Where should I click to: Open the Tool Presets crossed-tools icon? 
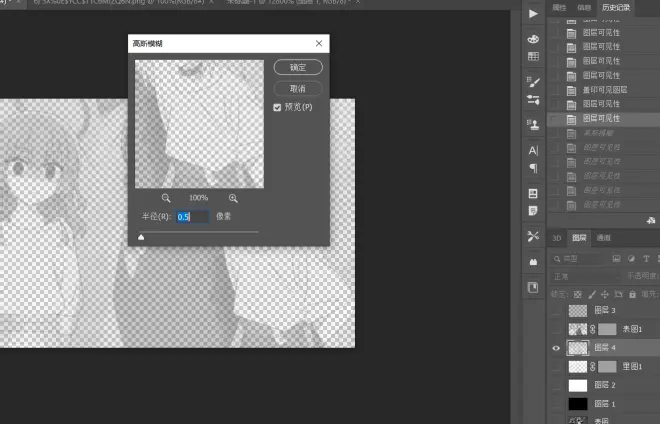(x=533, y=236)
